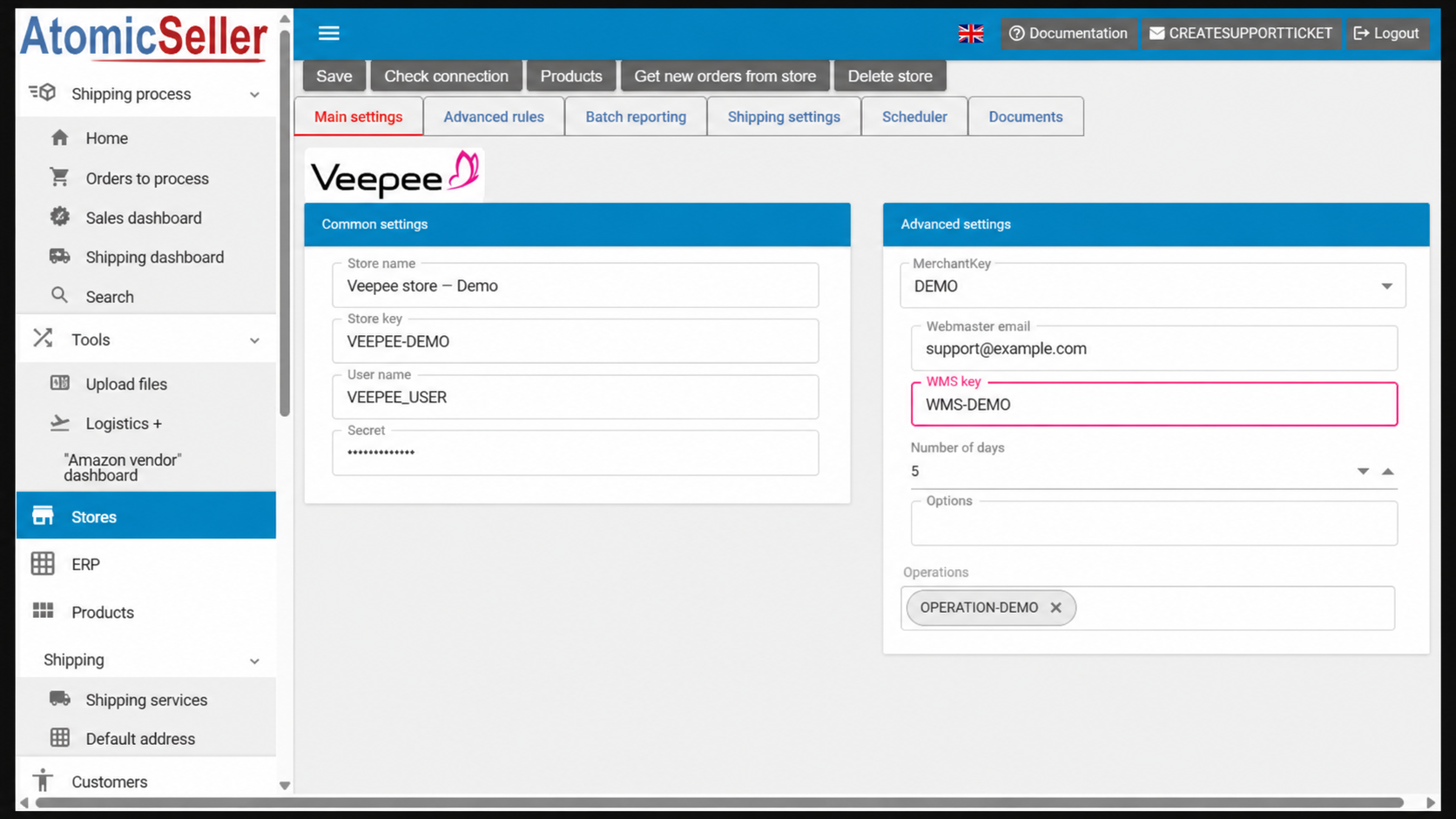Click the Advanced settings panel header

coord(1156,225)
